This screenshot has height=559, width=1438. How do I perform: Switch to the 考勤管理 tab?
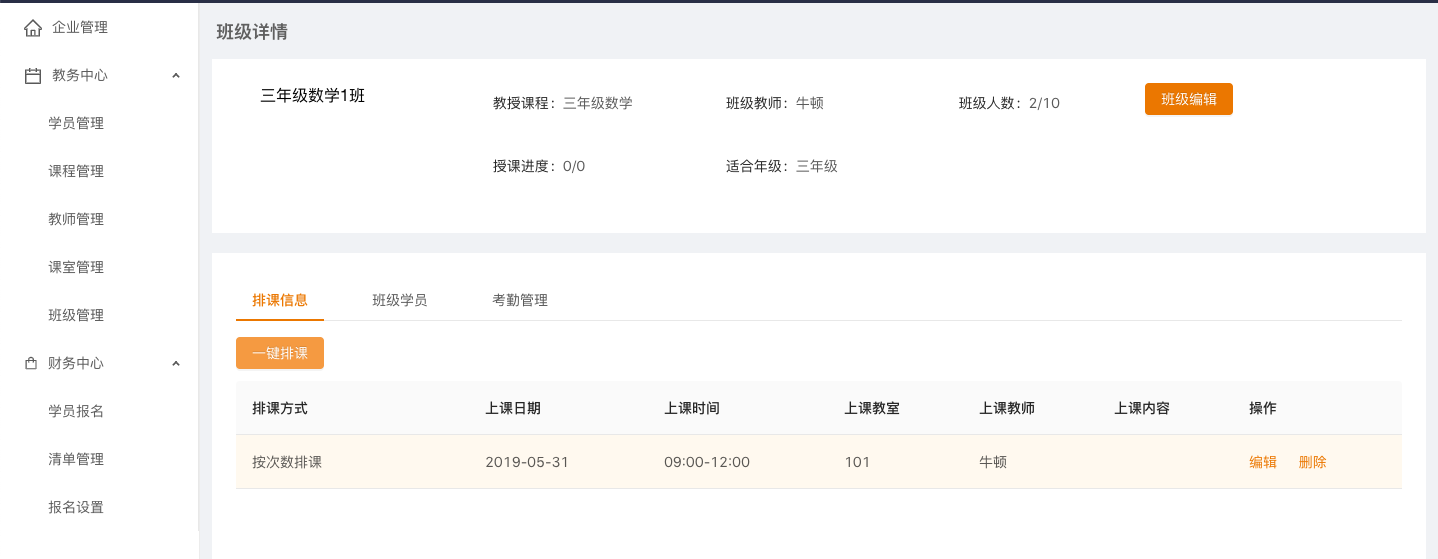[520, 300]
